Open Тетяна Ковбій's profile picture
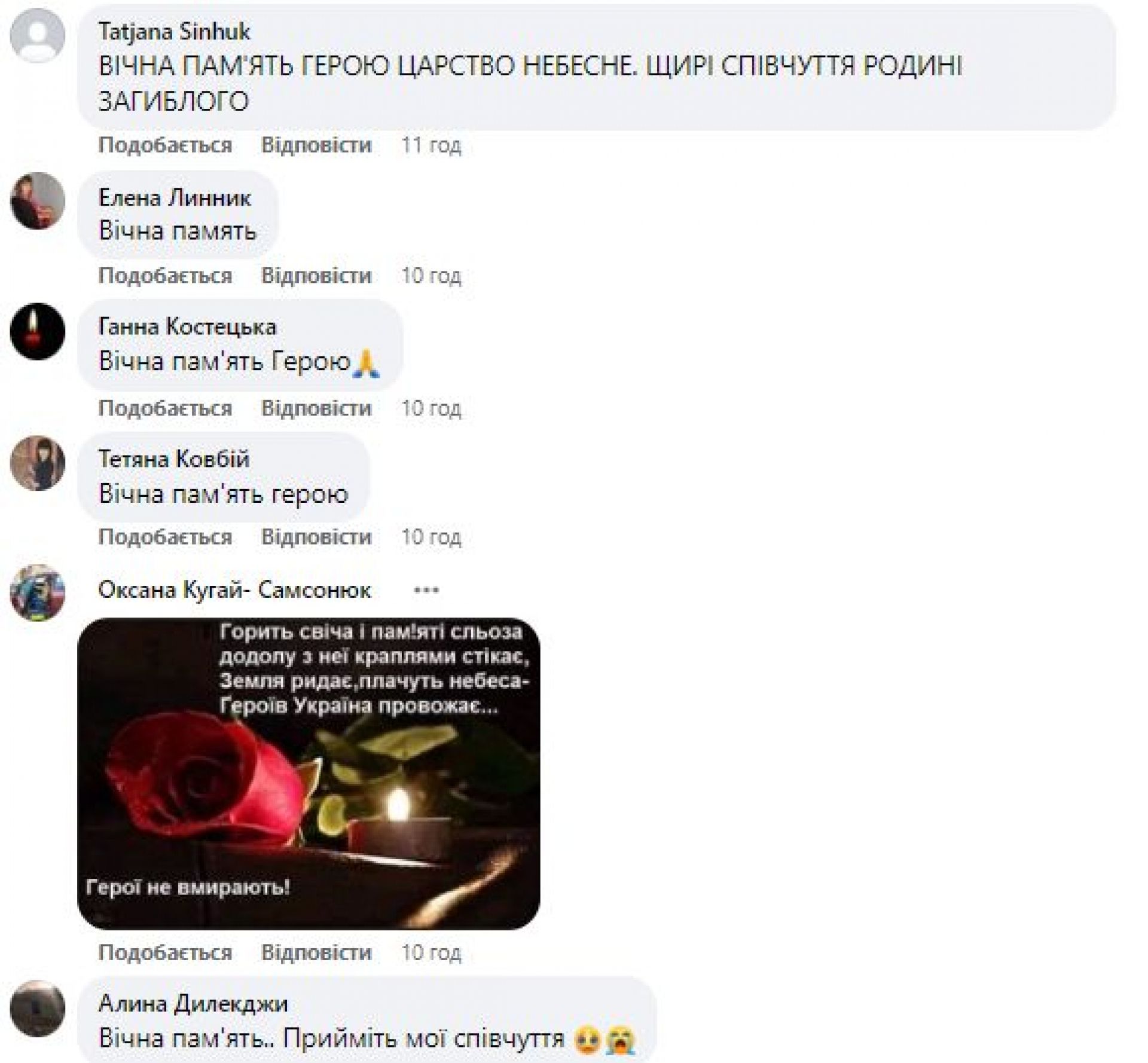Viewport: 1148px width, 1063px height. pos(37,463)
